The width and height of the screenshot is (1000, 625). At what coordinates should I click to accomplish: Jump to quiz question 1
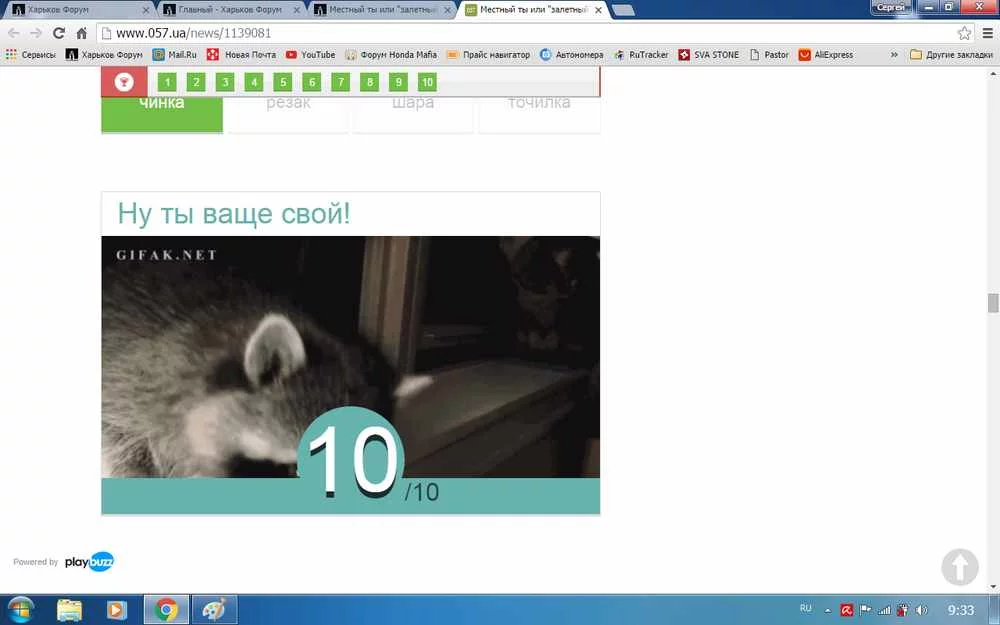pos(167,82)
